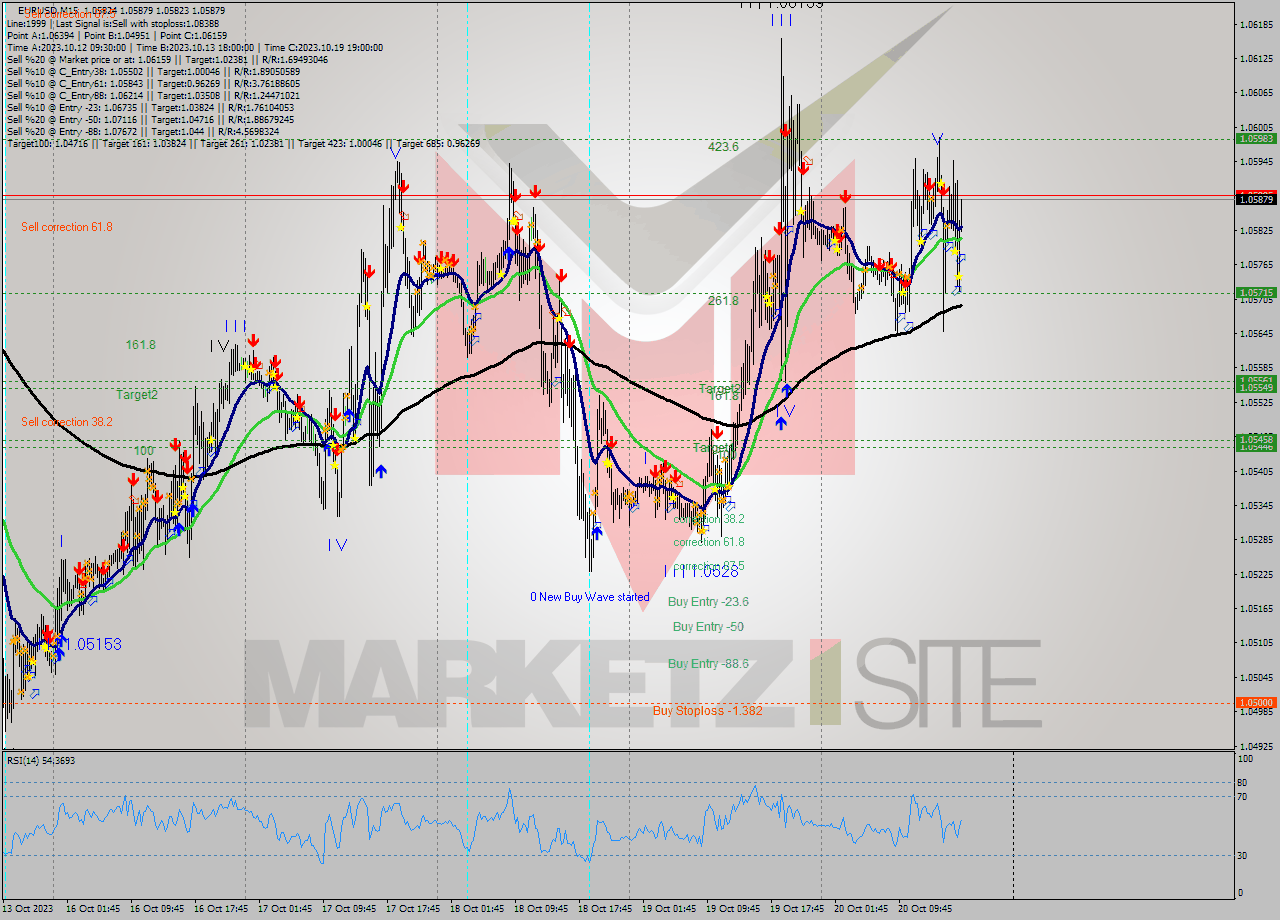Click the 'Sell %10 @ C_Entry61' line

point(153,83)
